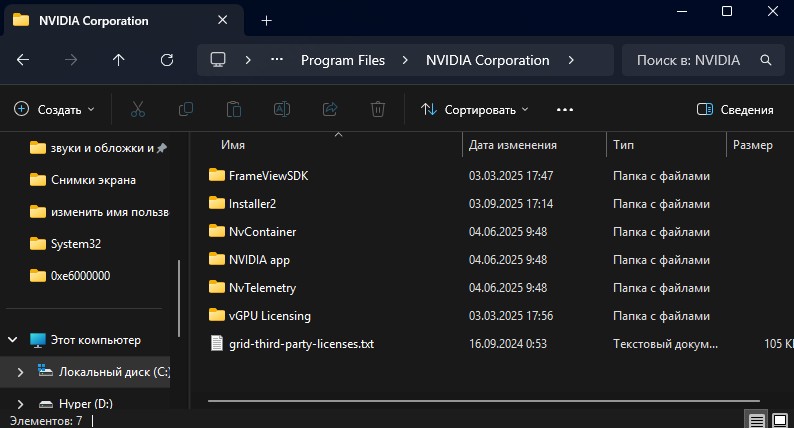This screenshot has width=794, height=428.
Task: Click the NVIDIA Corporation tab title
Action: pyautogui.click(x=94, y=21)
